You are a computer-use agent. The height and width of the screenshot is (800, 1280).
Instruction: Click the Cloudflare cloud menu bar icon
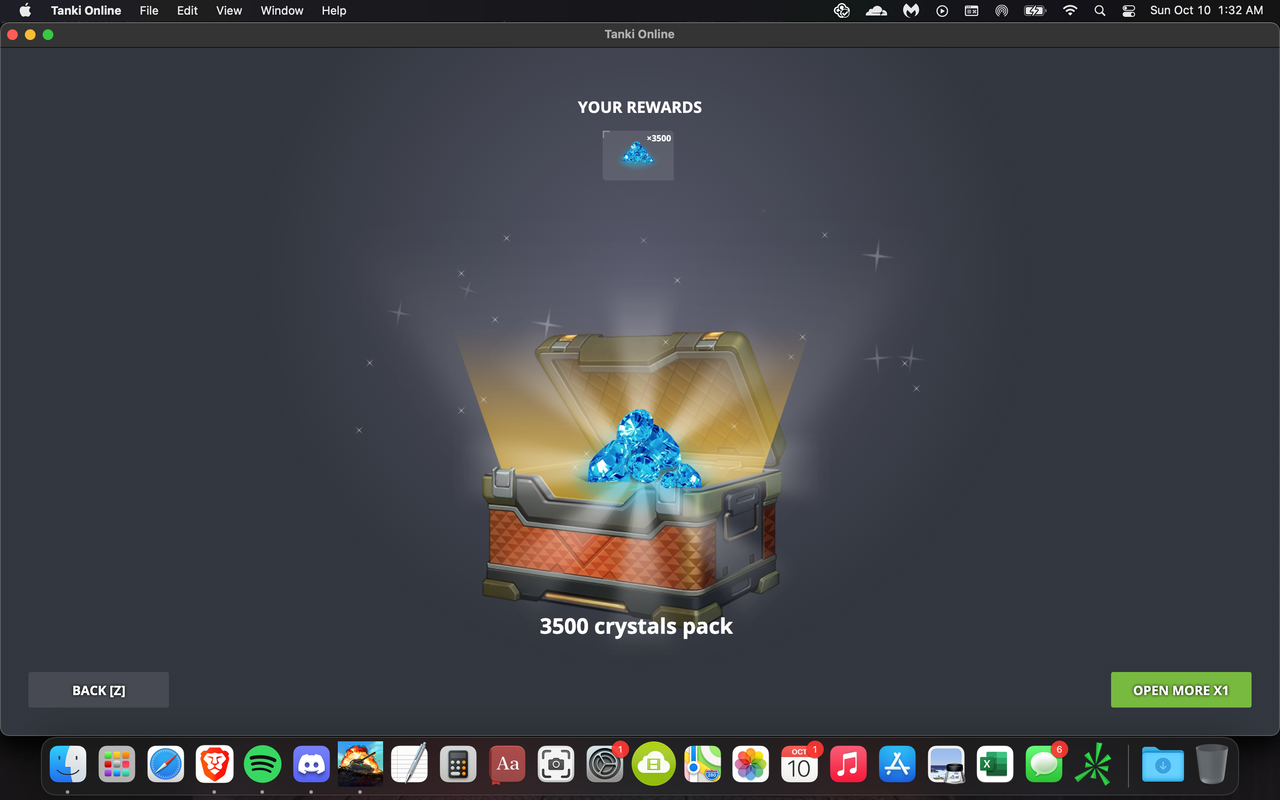[876, 10]
